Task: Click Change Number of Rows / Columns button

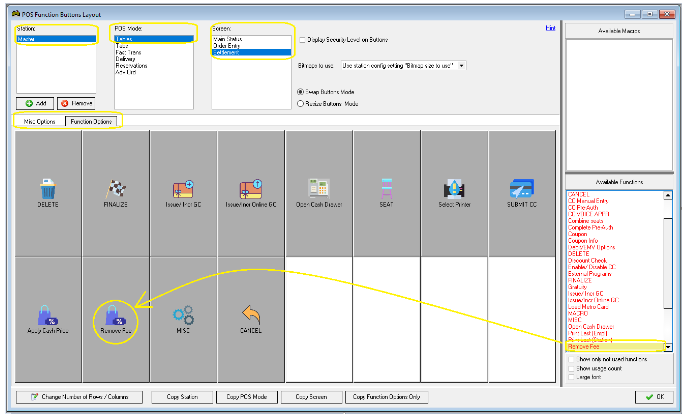Action: [x=80, y=397]
